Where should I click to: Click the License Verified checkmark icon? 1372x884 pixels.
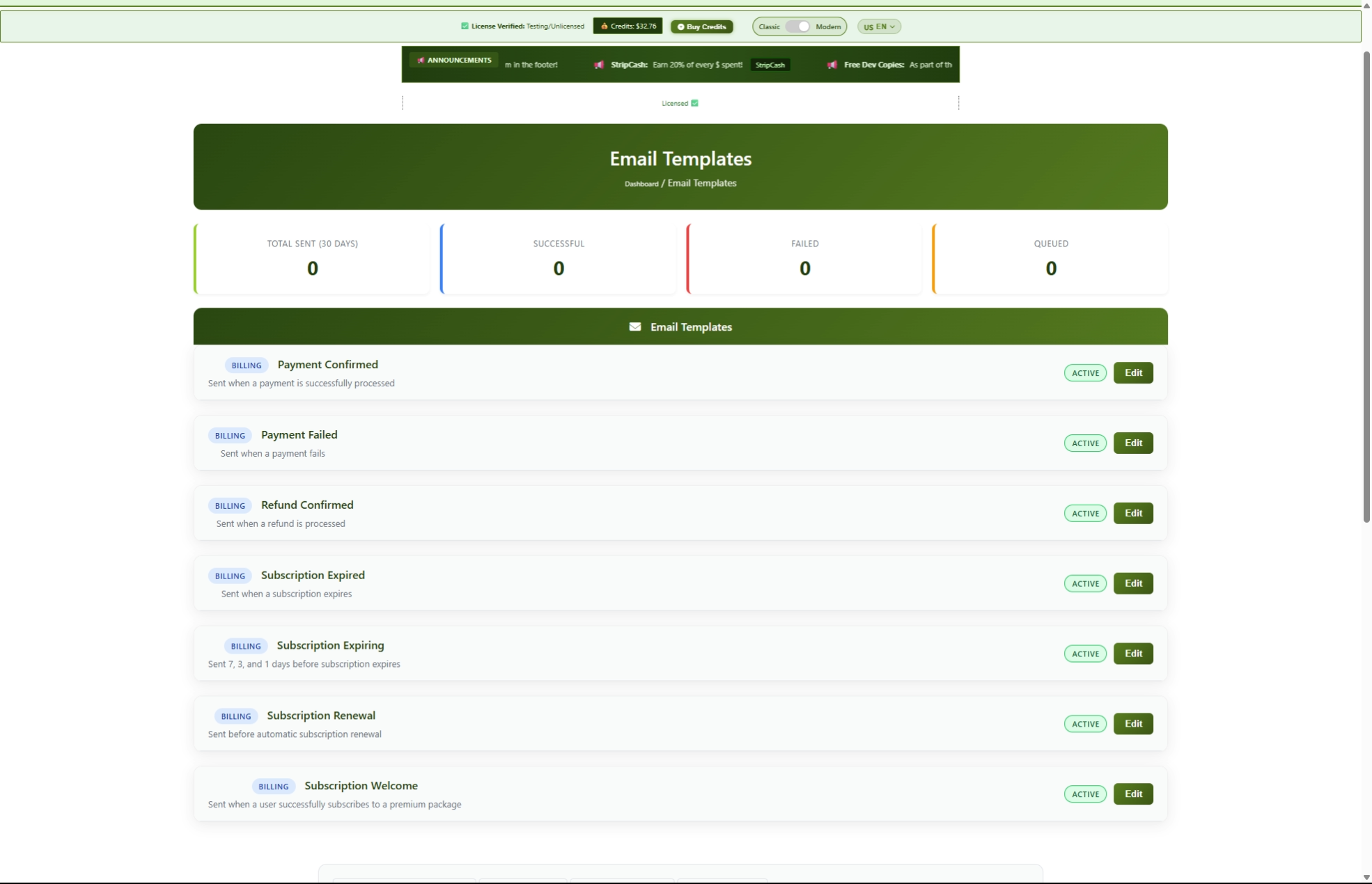[x=465, y=26]
